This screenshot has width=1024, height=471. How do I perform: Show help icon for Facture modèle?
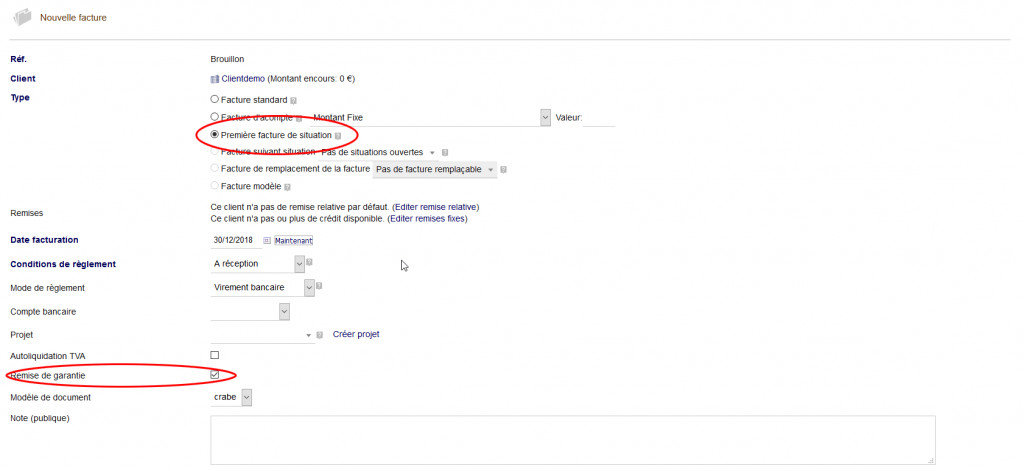(287, 187)
